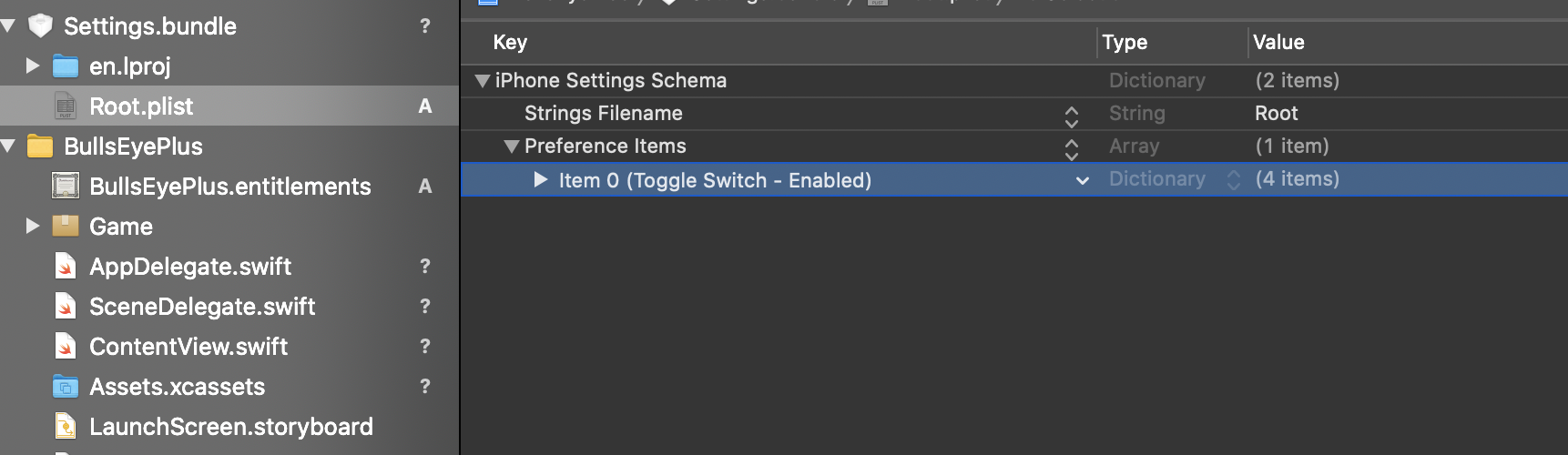Click the LaunchScreen.storyboard file icon

tap(66, 427)
